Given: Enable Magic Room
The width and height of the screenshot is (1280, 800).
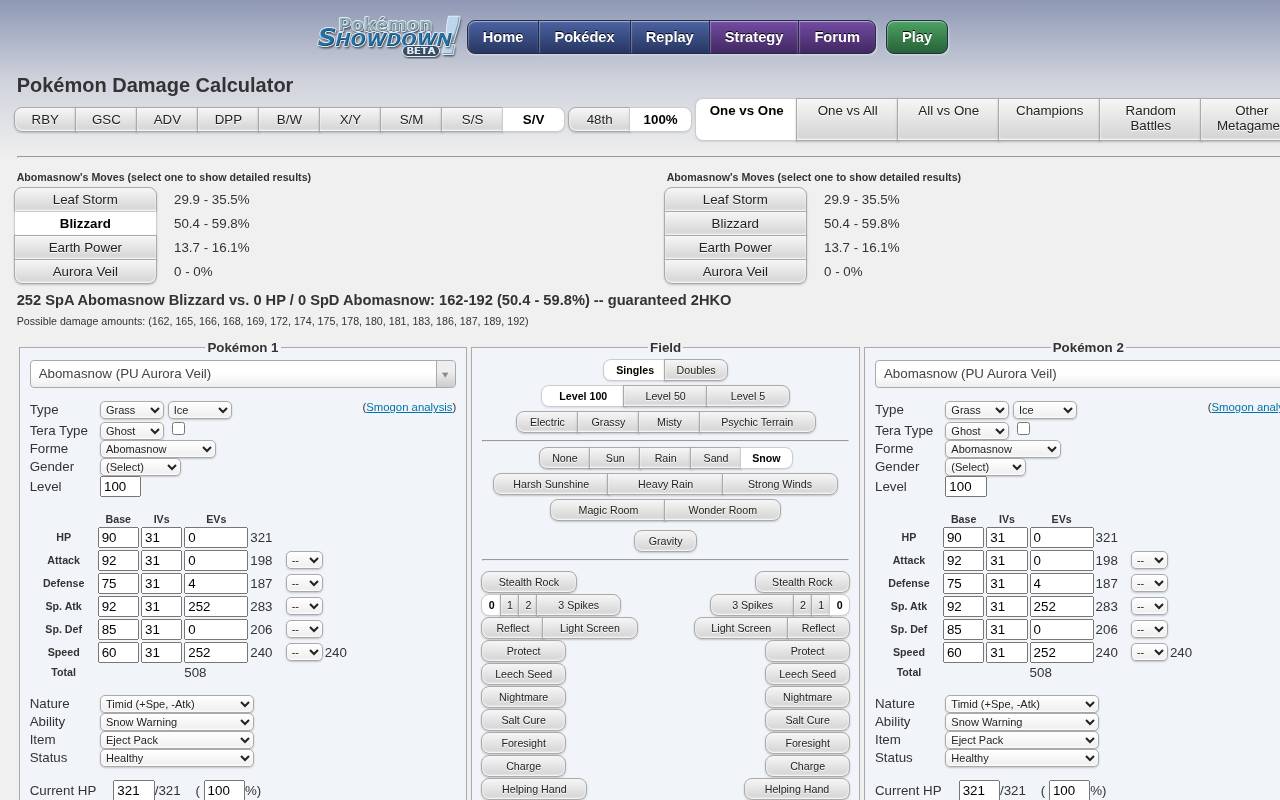Looking at the screenshot, I should (608, 510).
